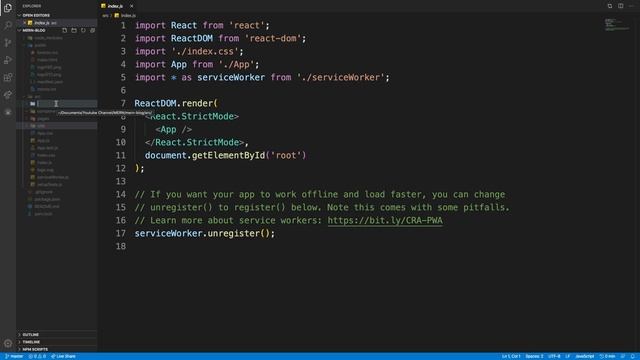Select the index.js editor tab
640x360 pixels.
[x=118, y=6]
